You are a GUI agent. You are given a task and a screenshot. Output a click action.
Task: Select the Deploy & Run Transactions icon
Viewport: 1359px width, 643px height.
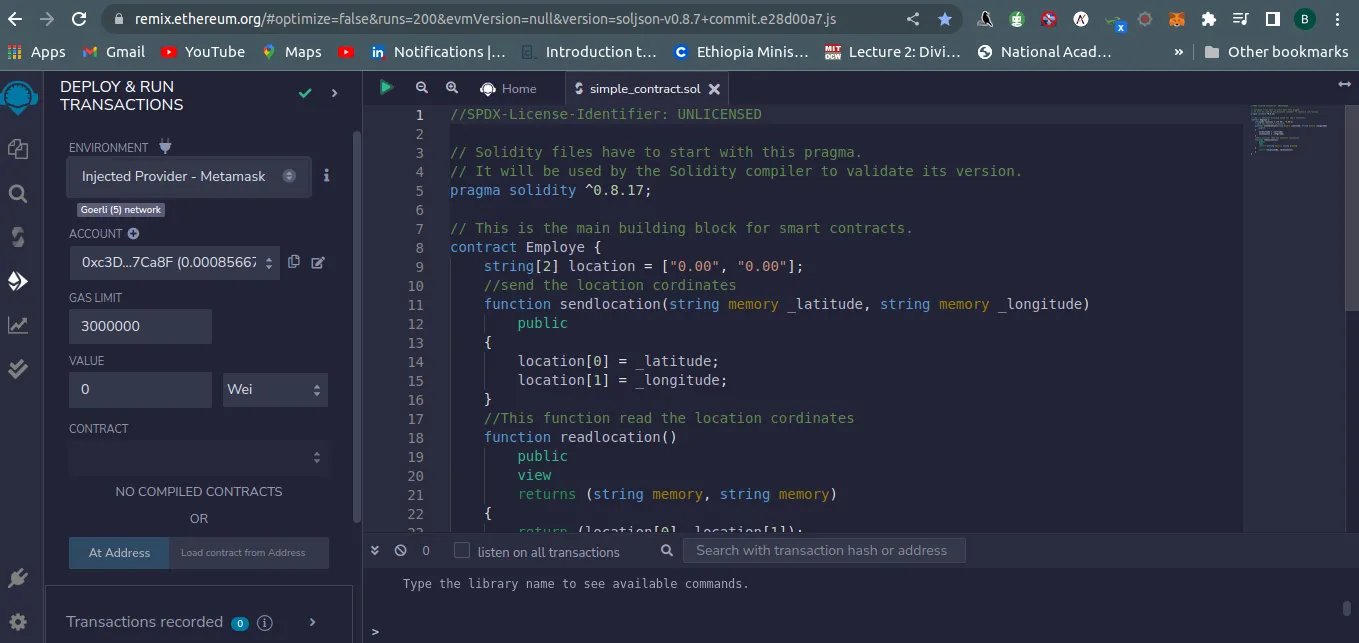(x=20, y=282)
